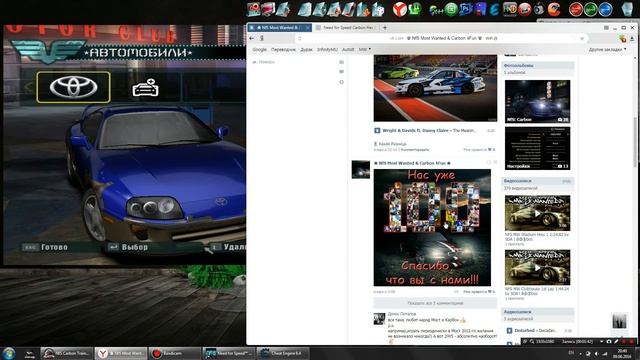
Task: Play the Disturbed audio track
Action: (509, 331)
